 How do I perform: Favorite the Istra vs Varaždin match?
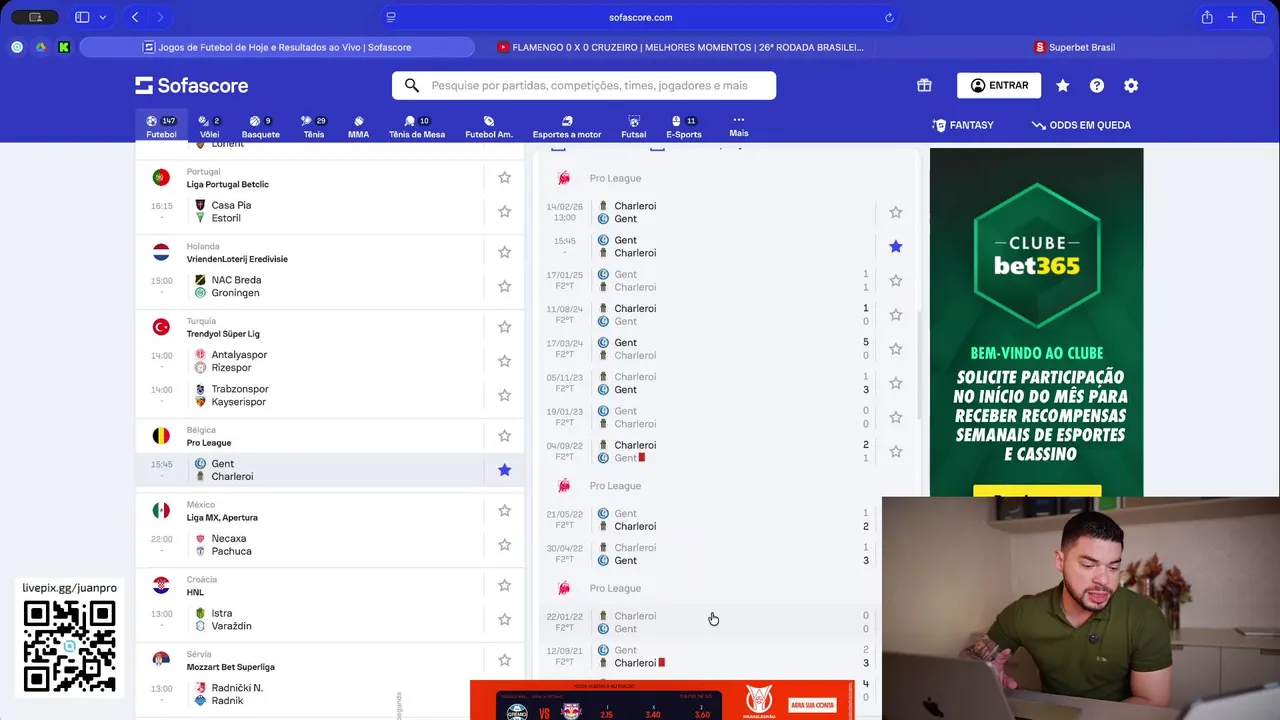tap(504, 619)
